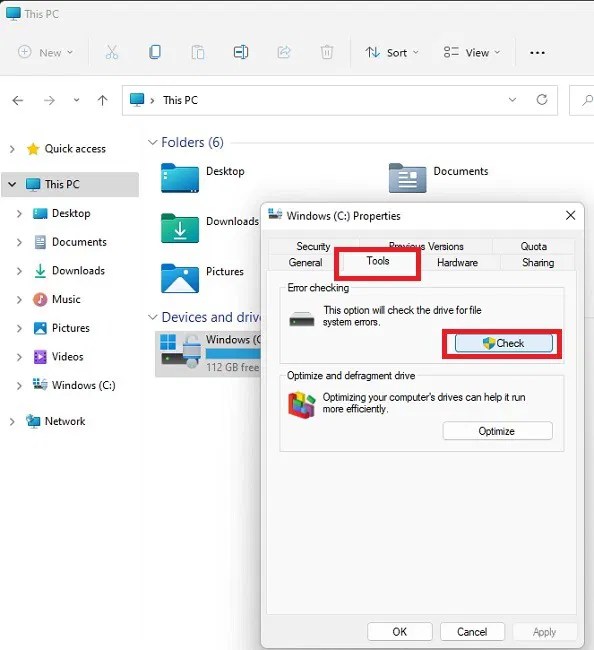Viewport: 594px width, 650px height.
Task: Open the See more ellipsis menu
Action: 537,53
